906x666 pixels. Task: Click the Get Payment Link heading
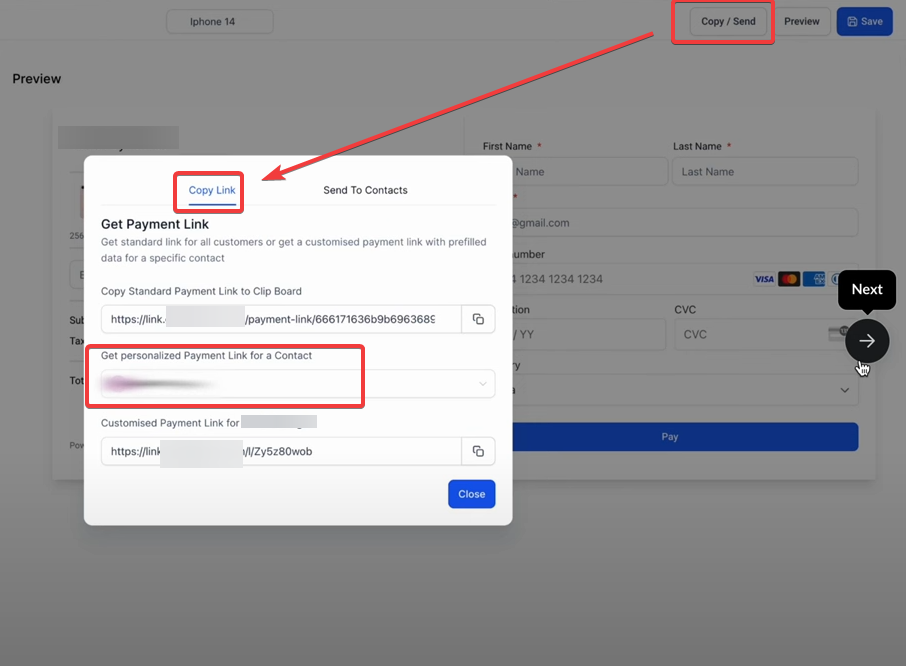[x=155, y=224]
